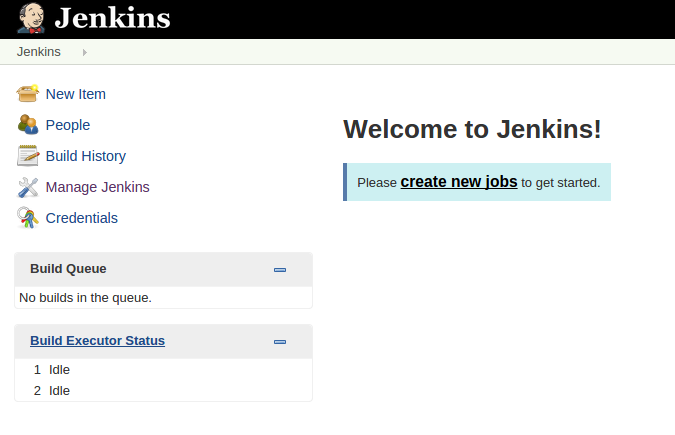Click the Build History notepad icon
Viewport: 675px width, 435px height.
pos(28,155)
